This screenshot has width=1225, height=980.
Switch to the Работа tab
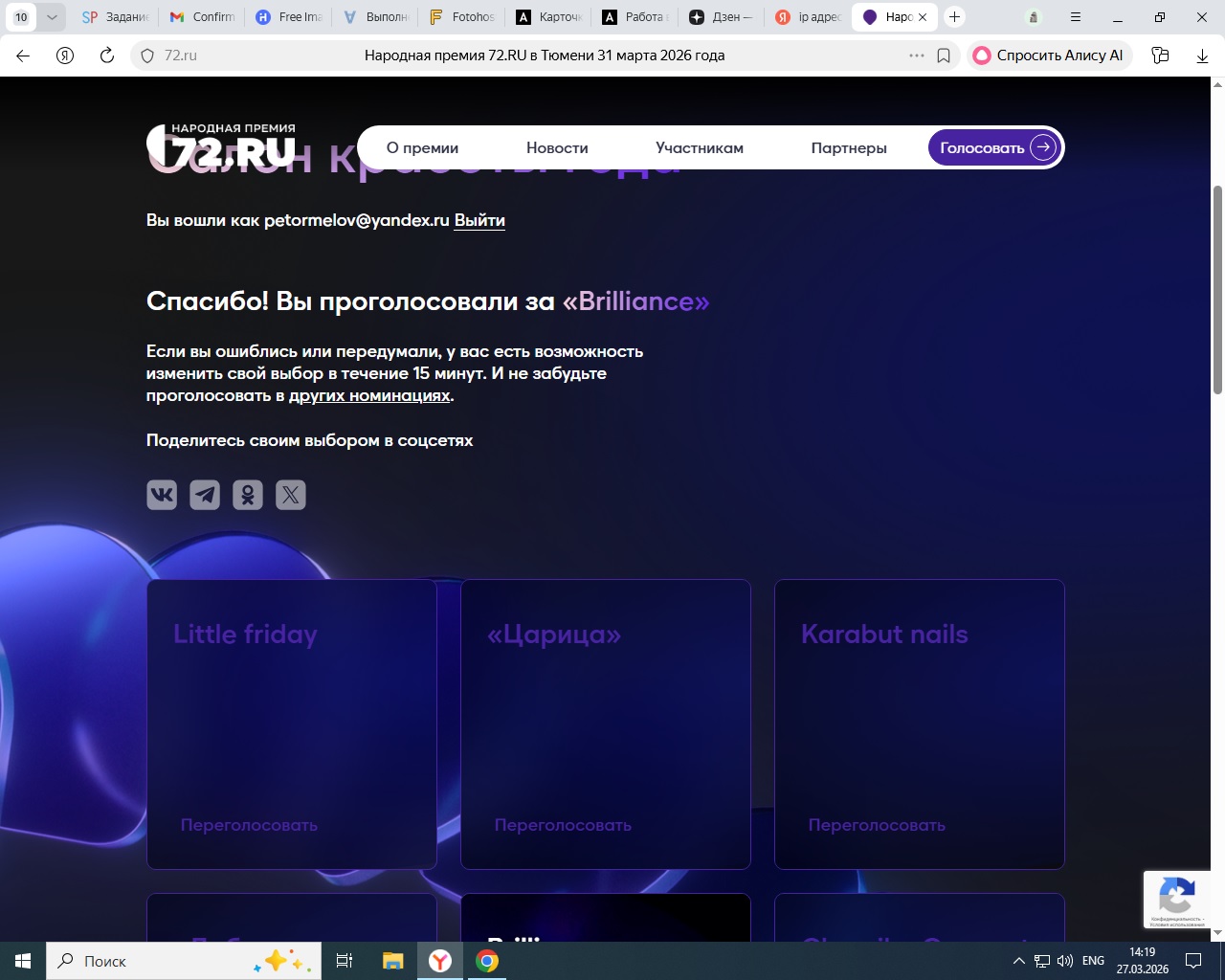[x=636, y=17]
